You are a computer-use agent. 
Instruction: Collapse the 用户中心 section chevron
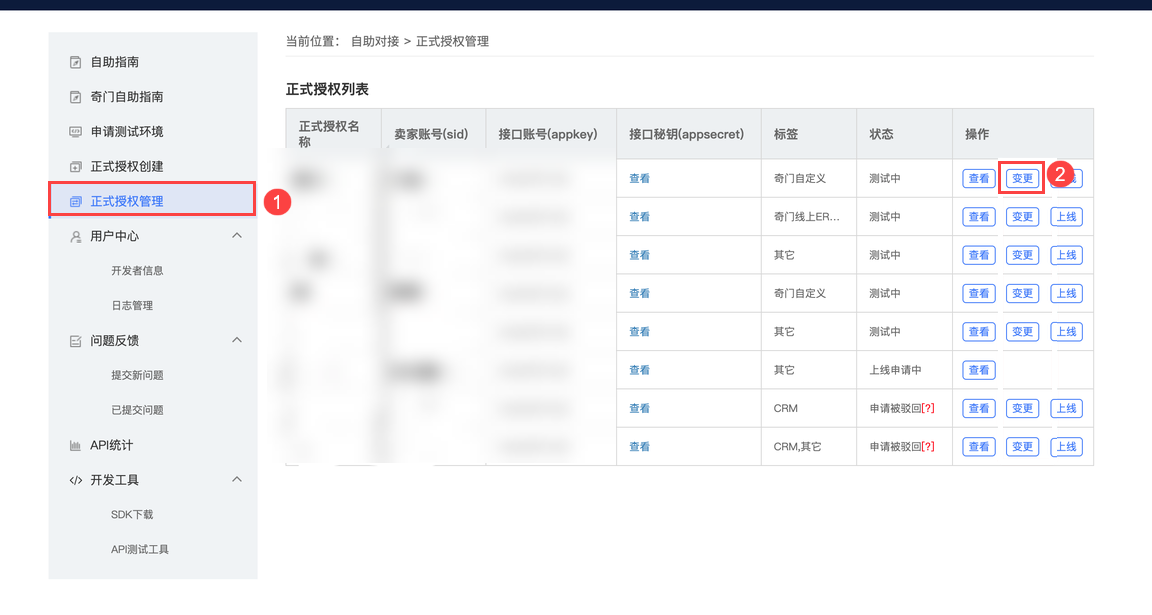[237, 236]
